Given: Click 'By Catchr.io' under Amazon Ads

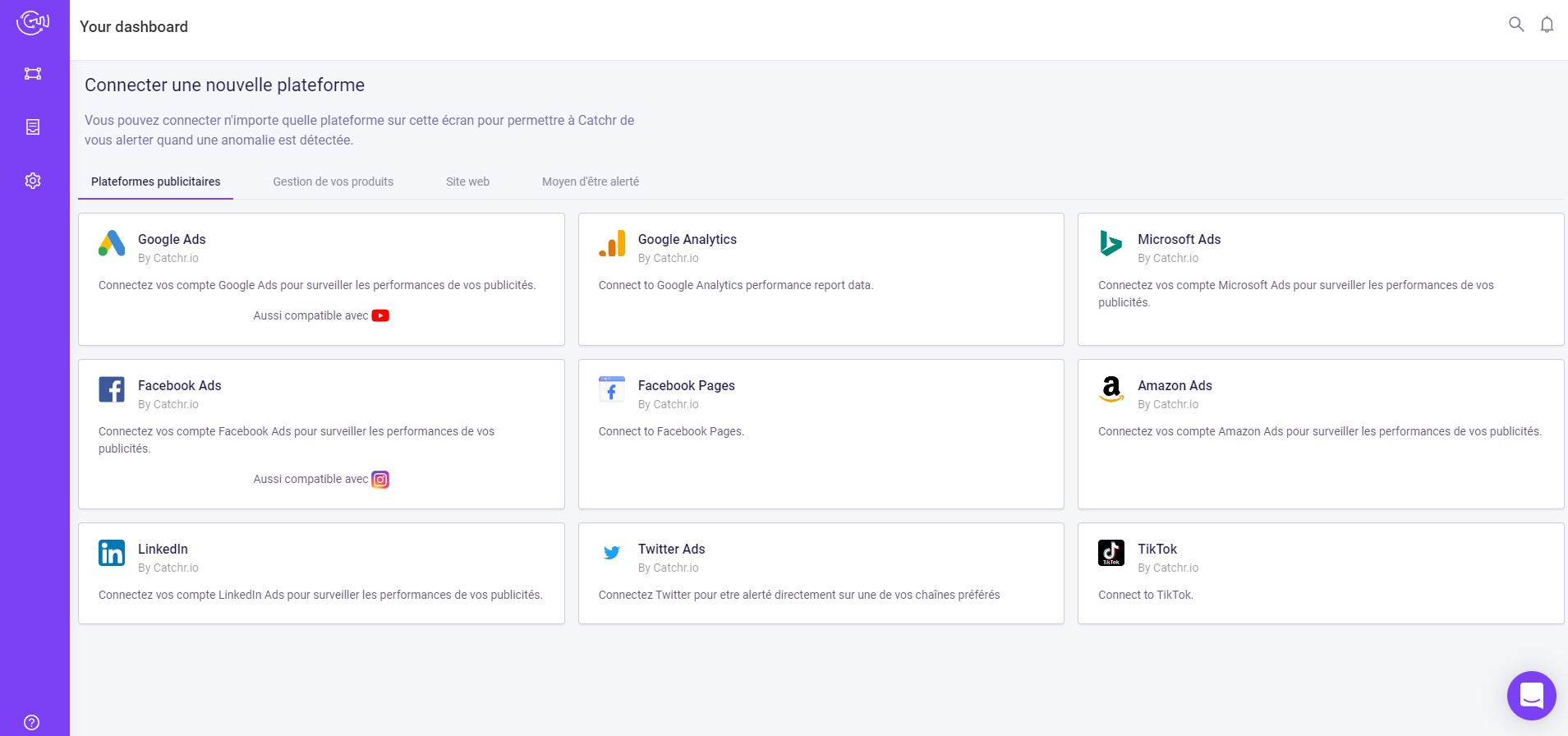Looking at the screenshot, I should coord(1168,404).
